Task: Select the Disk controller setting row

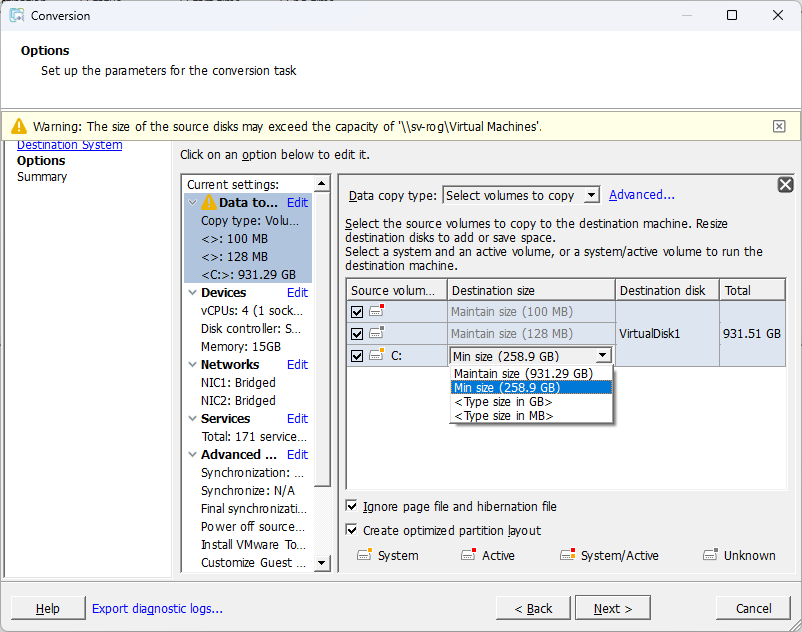Action: [251, 328]
